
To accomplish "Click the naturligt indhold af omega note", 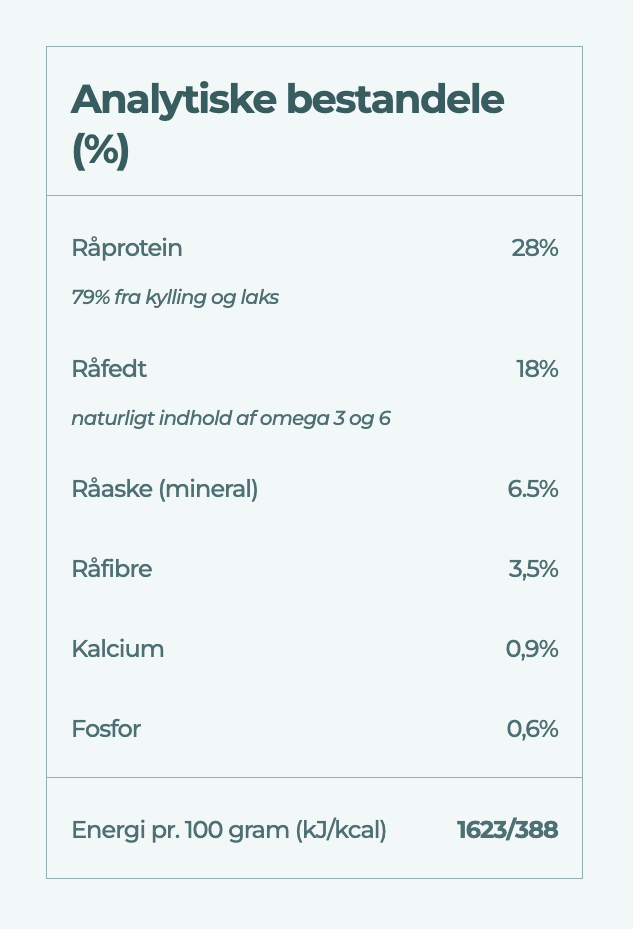I will (x=231, y=418).
